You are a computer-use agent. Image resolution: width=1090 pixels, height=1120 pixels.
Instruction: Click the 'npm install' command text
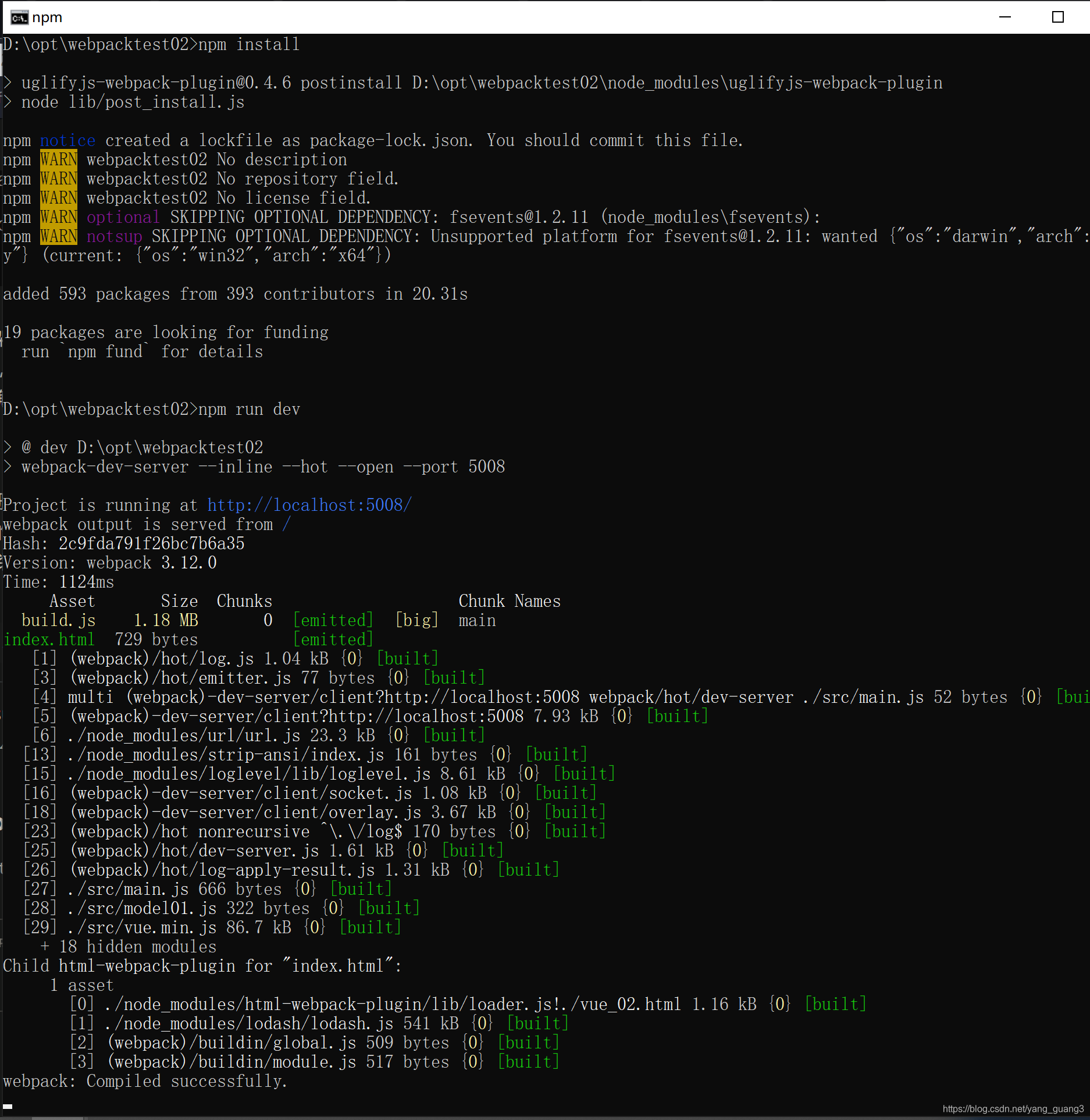[x=249, y=44]
